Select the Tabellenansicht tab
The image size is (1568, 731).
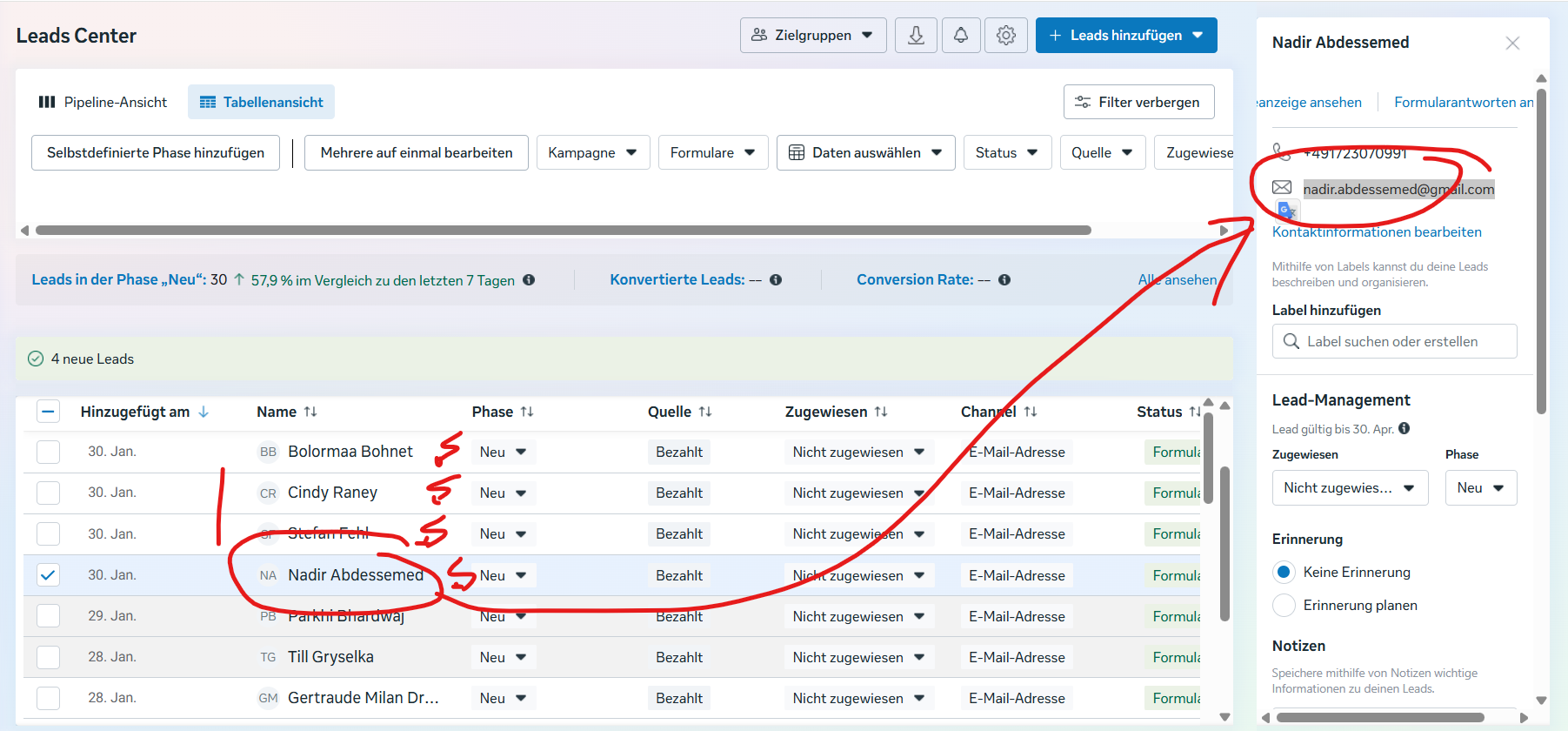point(261,103)
